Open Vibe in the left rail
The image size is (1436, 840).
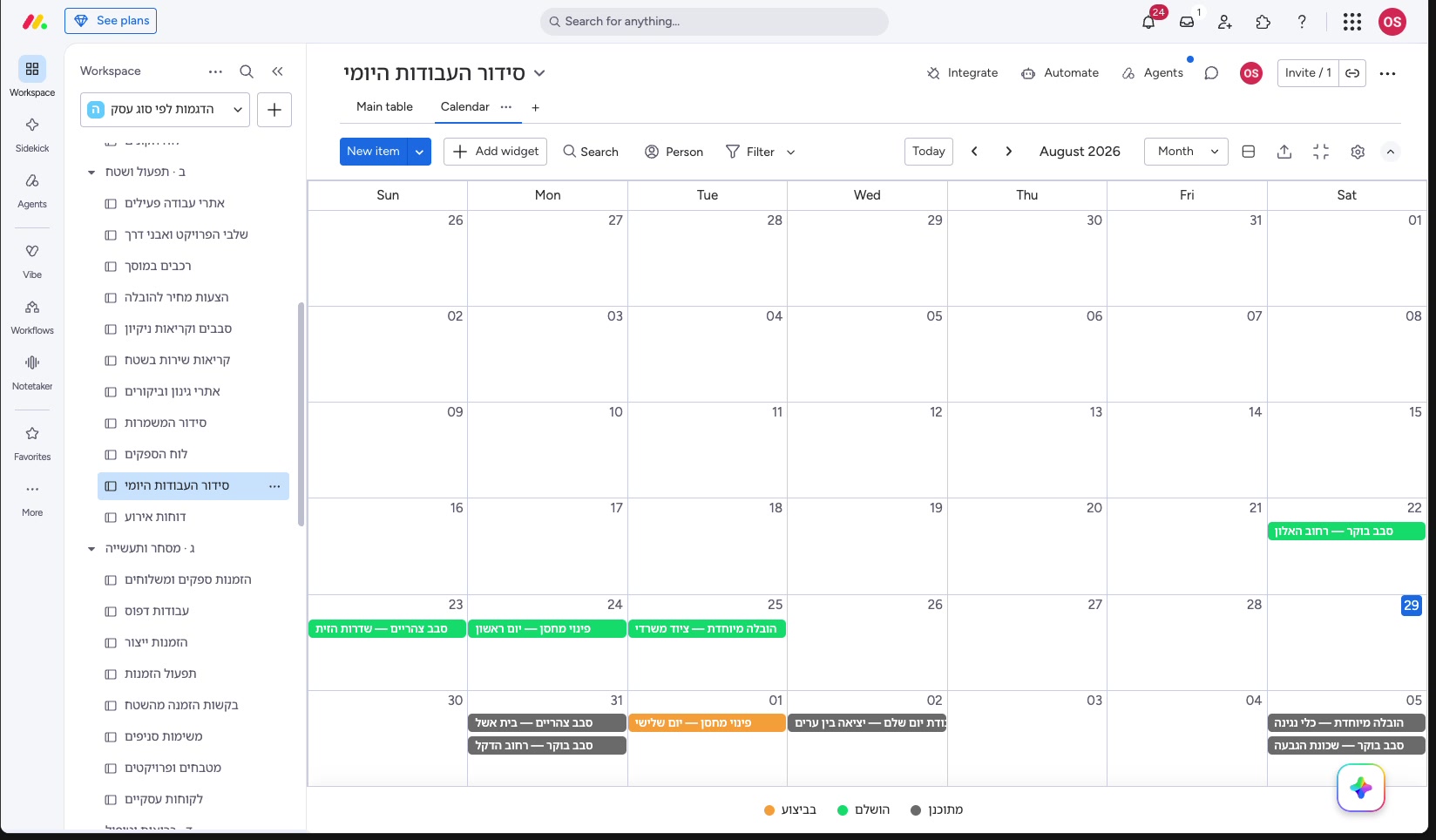tap(32, 260)
